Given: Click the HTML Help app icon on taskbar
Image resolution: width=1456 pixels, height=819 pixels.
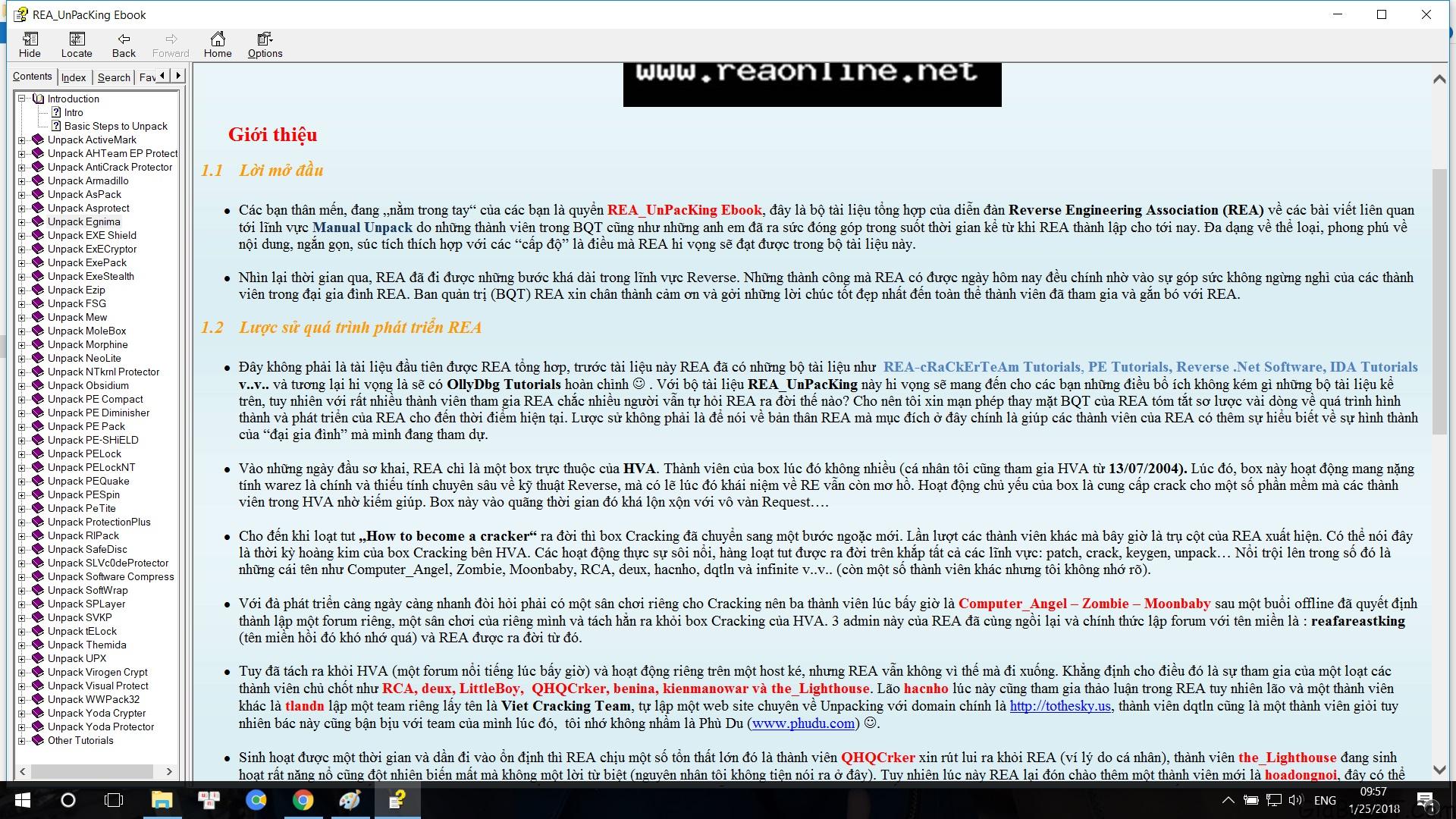Looking at the screenshot, I should [x=397, y=800].
